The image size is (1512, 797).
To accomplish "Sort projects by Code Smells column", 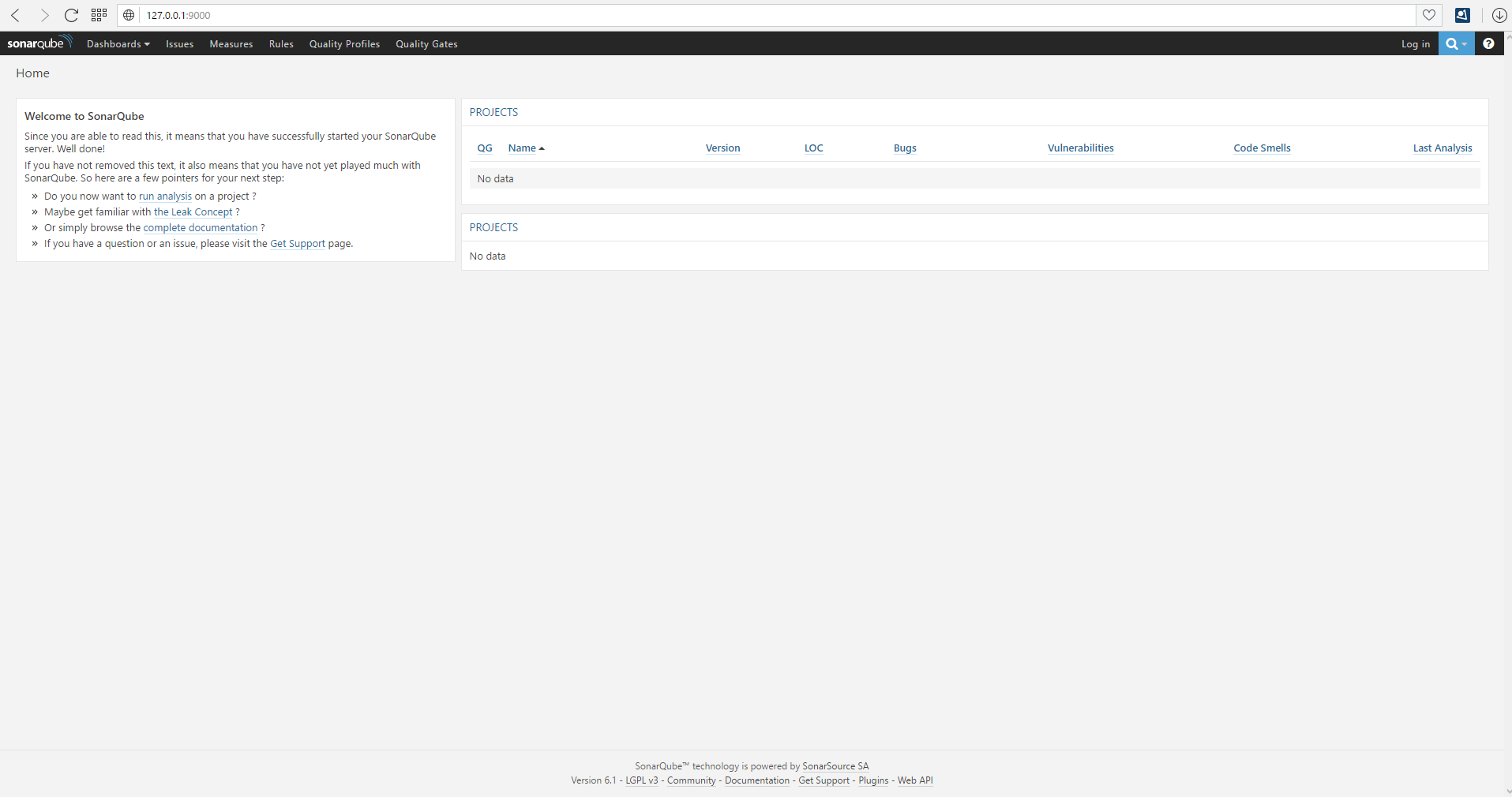I will pyautogui.click(x=1262, y=148).
